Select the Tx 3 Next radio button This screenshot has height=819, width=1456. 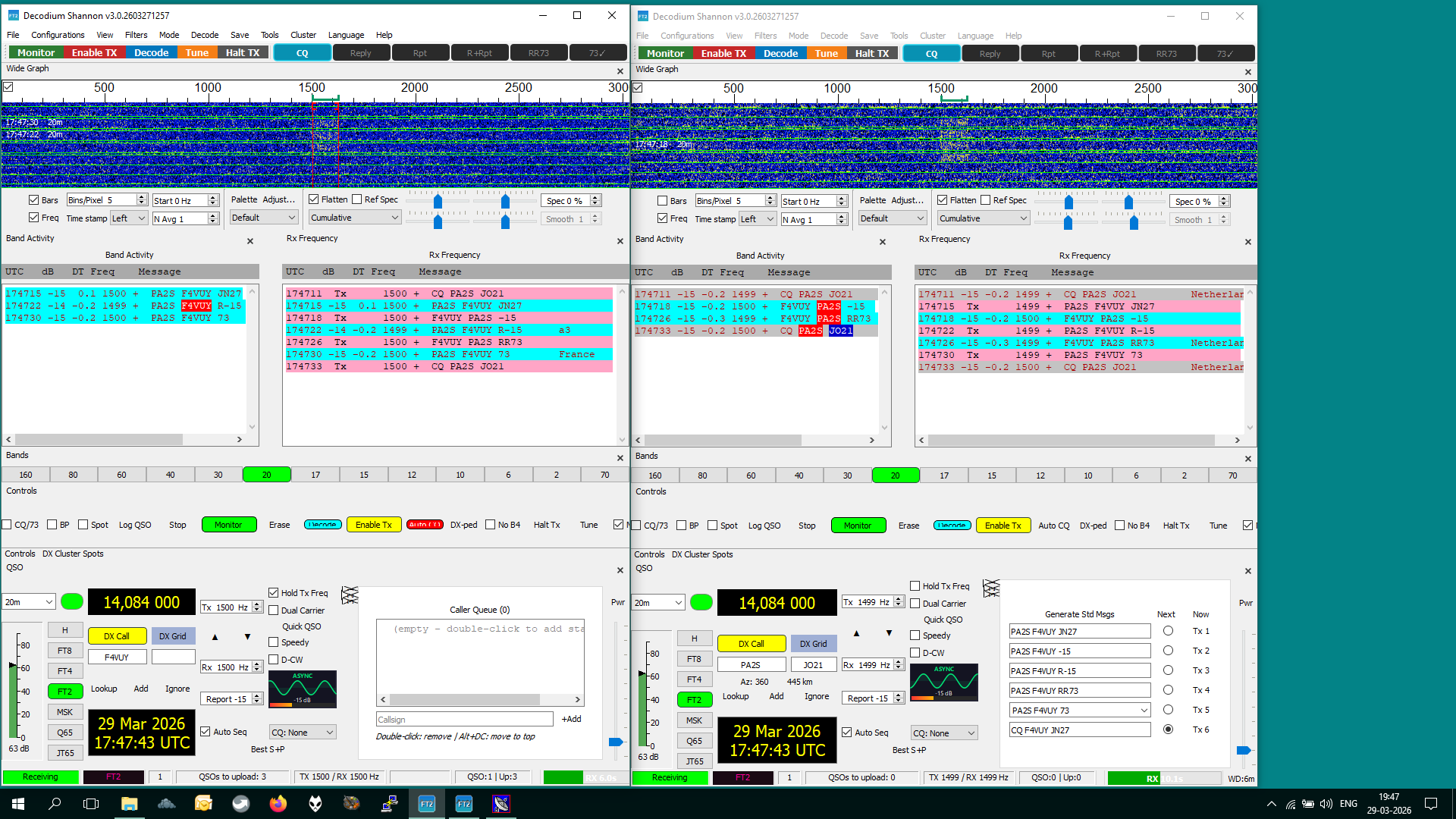pos(1168,670)
